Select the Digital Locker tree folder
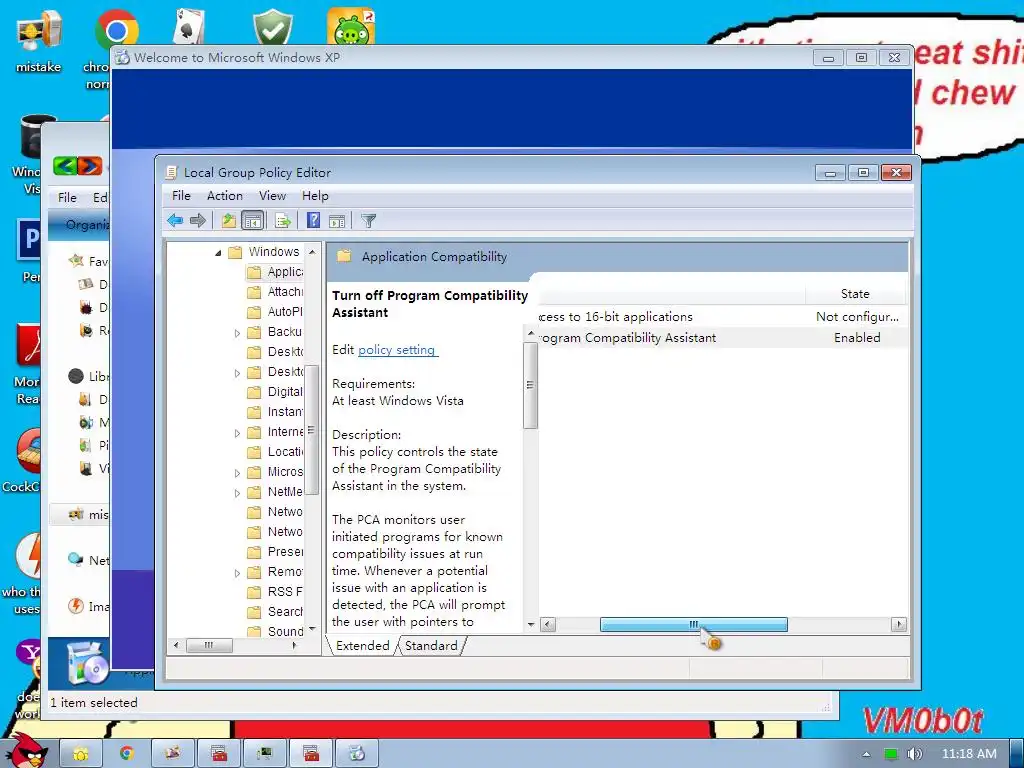 [275, 392]
